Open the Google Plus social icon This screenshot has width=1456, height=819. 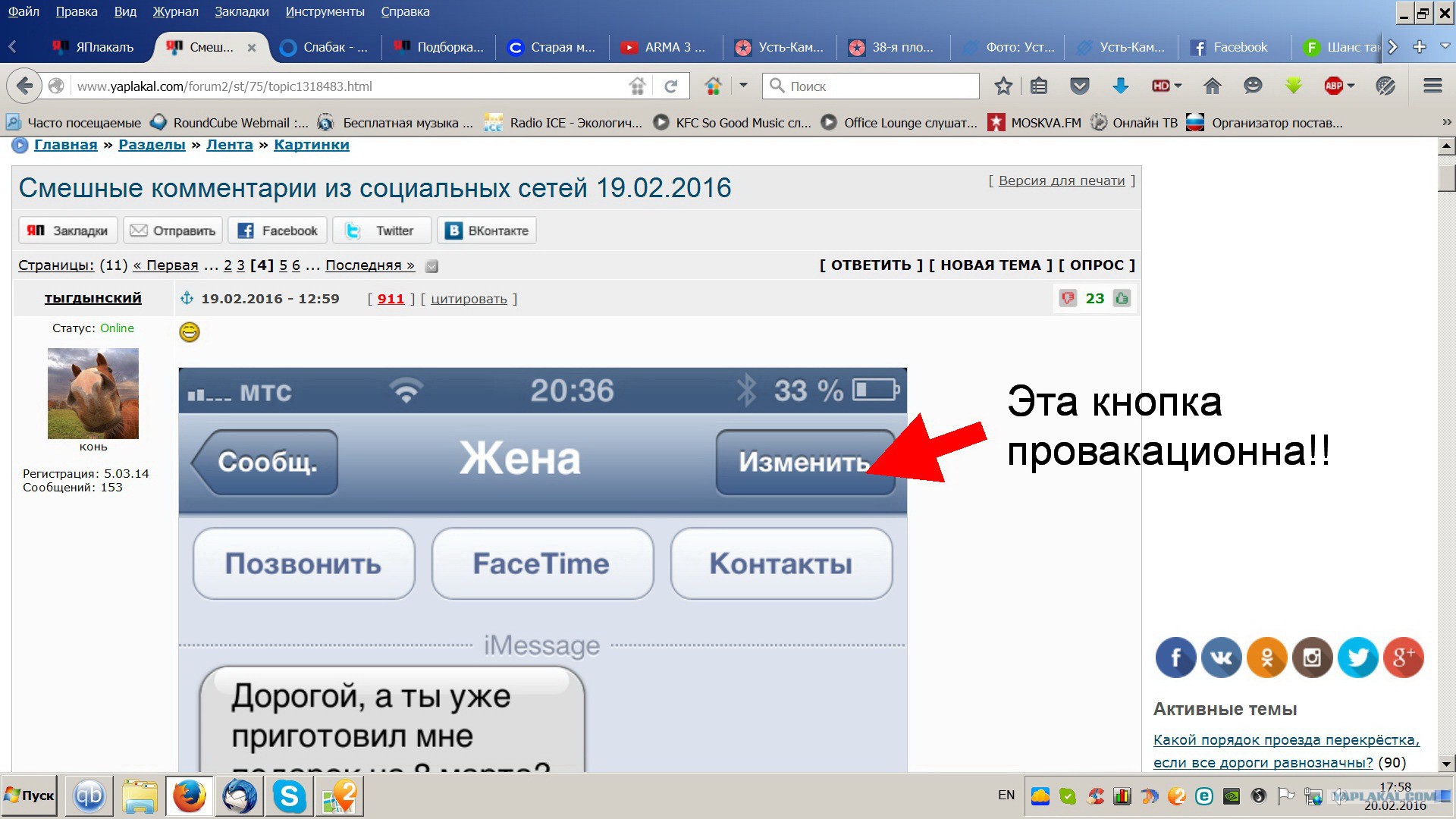(x=1403, y=657)
